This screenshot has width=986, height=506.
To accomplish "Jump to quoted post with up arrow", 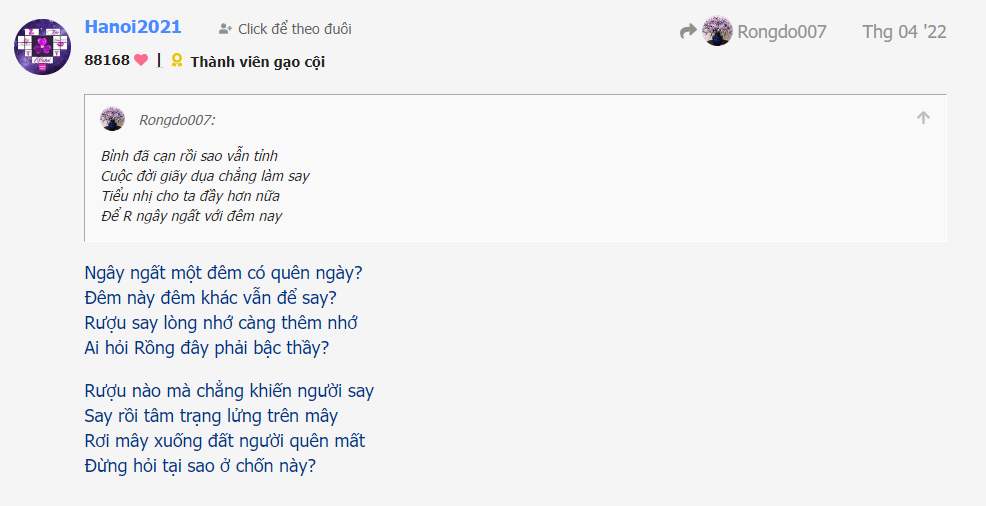I will [923, 118].
